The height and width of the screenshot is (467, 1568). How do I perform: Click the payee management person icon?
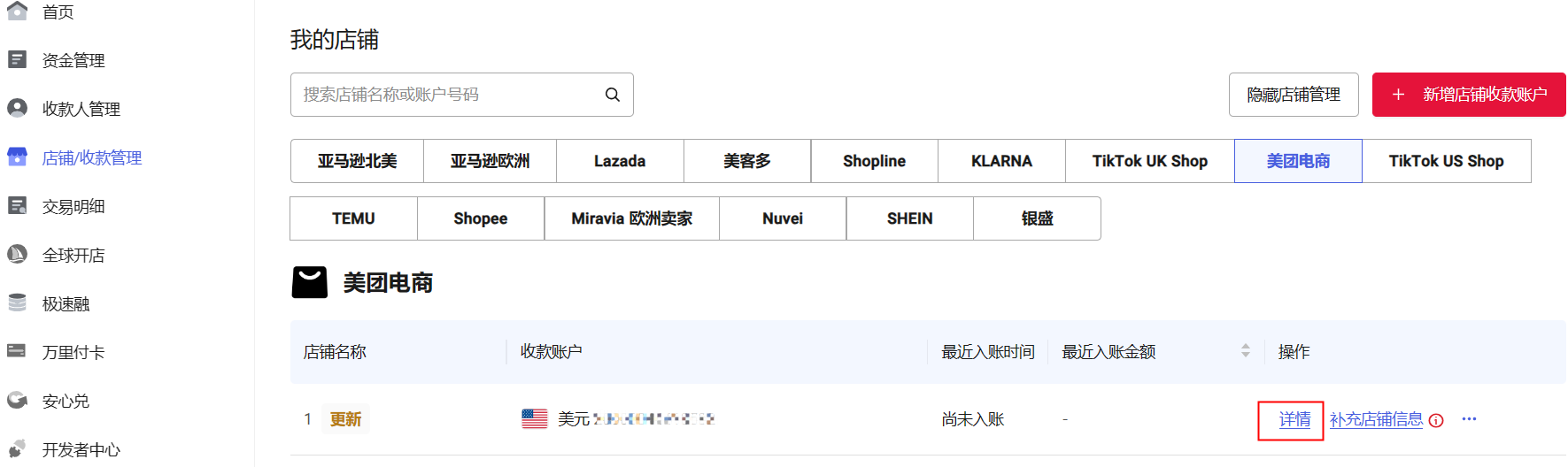(17, 108)
